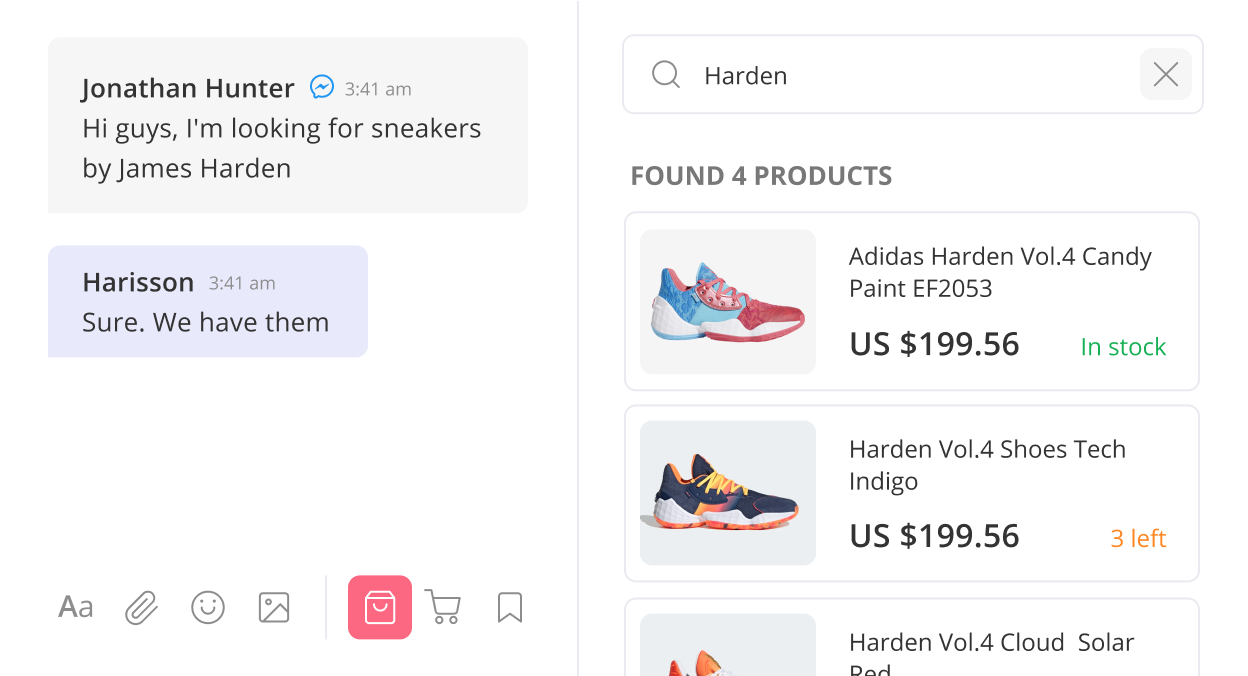Open Tech Indigo sneaker thumbnail

[x=728, y=493]
